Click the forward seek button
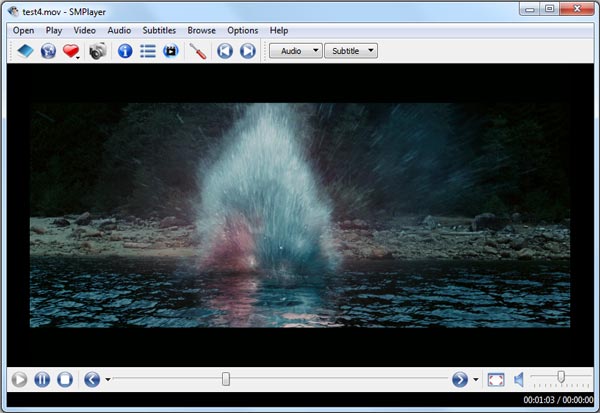This screenshot has height=413, width=600. point(460,379)
